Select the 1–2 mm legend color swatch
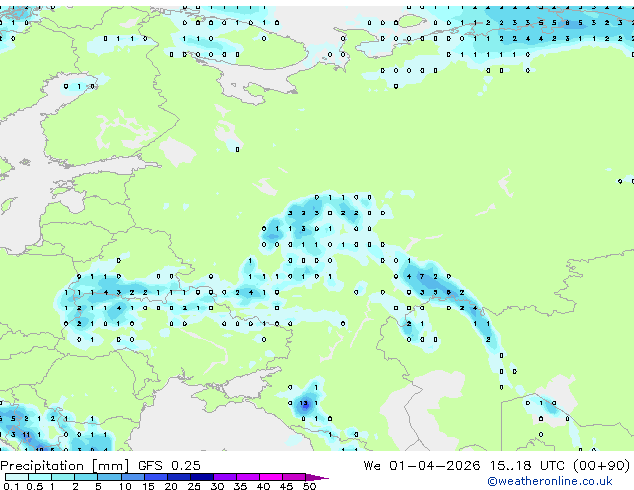The image size is (634, 490). click(63, 477)
